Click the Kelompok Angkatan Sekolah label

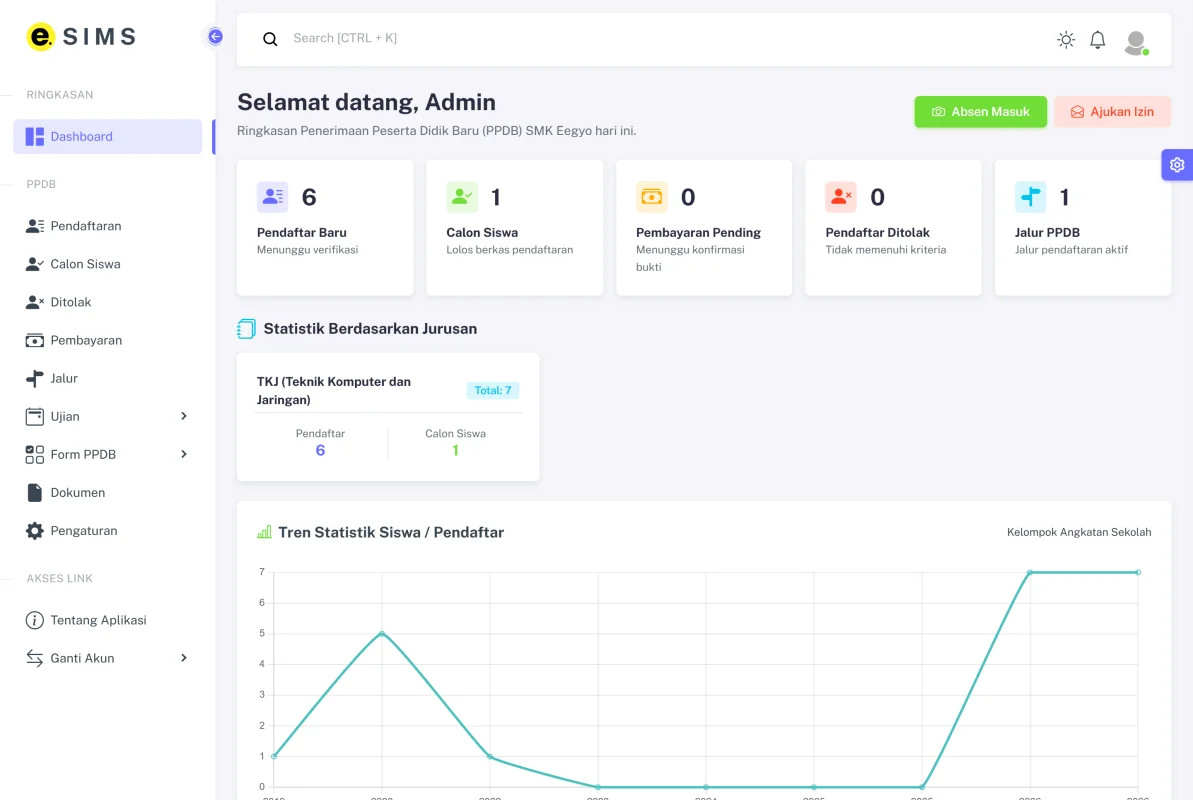pyautogui.click(x=1079, y=532)
